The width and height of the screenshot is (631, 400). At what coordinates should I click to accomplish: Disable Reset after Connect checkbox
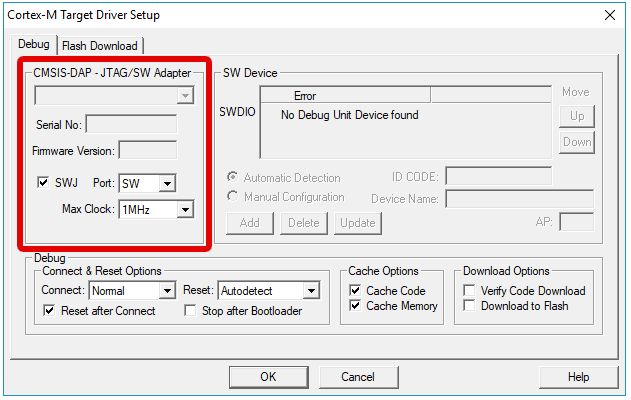point(51,311)
